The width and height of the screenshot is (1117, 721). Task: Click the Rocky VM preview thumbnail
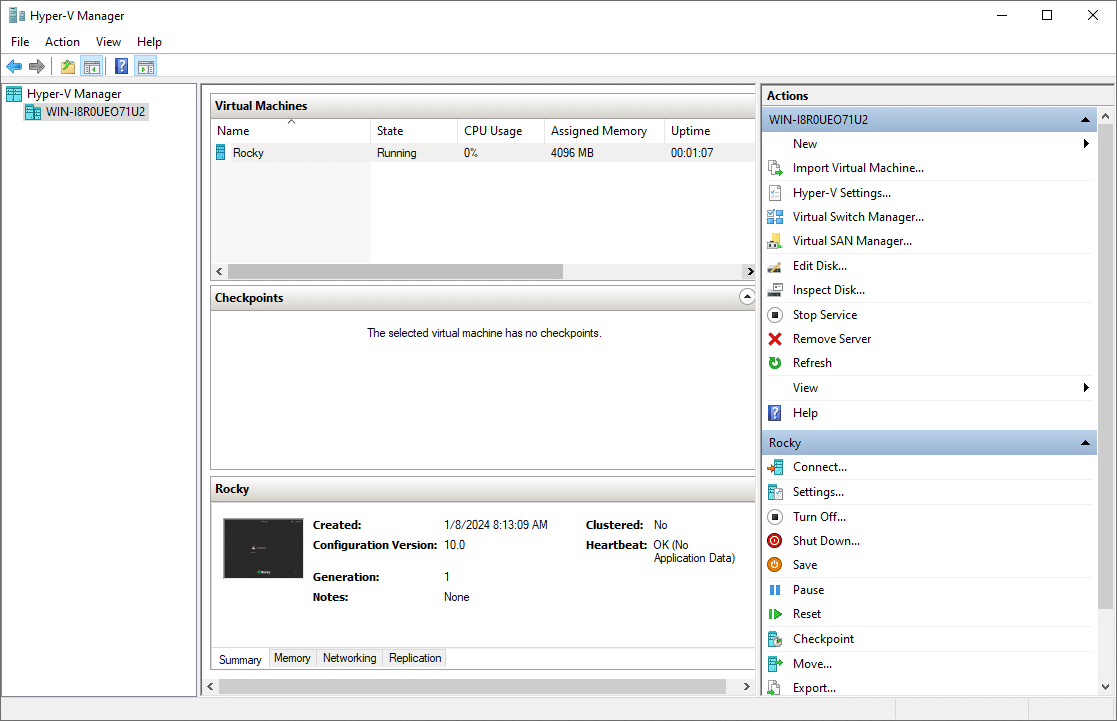pos(263,548)
